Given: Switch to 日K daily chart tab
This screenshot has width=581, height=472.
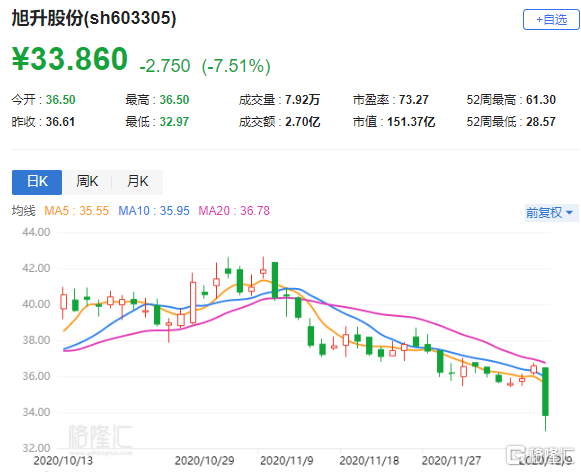Looking at the screenshot, I should pyautogui.click(x=37, y=182).
